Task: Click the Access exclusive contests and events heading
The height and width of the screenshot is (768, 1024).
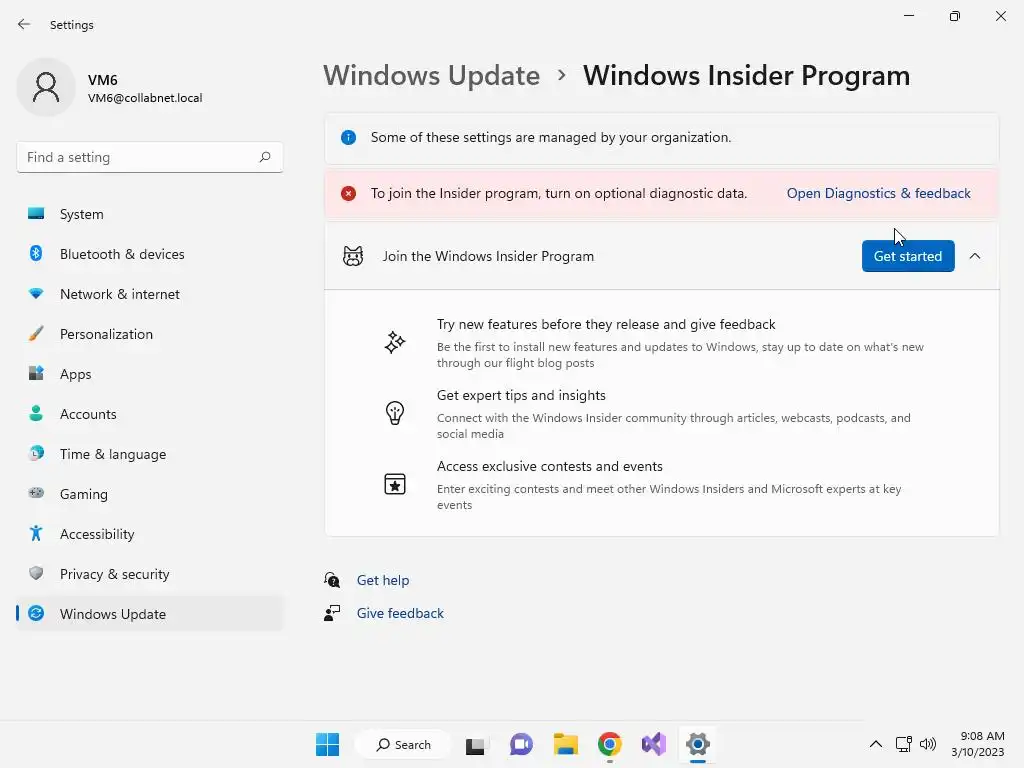Action: pos(550,466)
